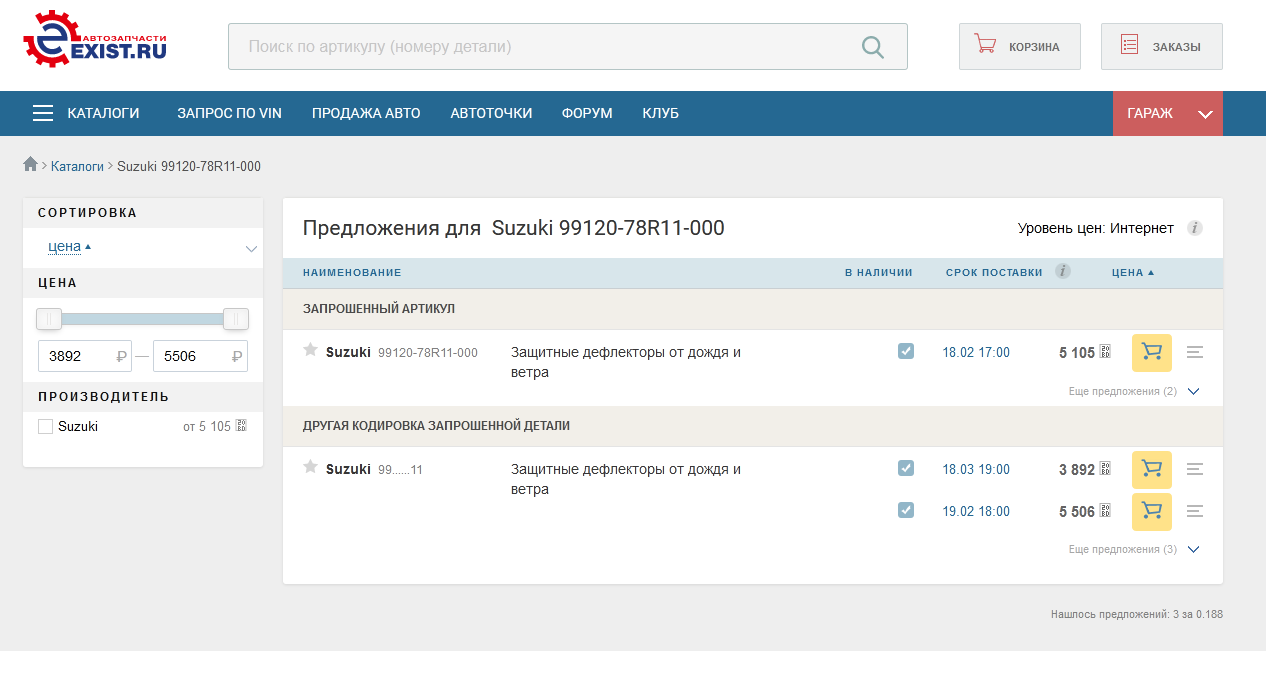Screen dimensions: 1266x679
Task: Click the search magnifier icon
Action: coord(872,47)
